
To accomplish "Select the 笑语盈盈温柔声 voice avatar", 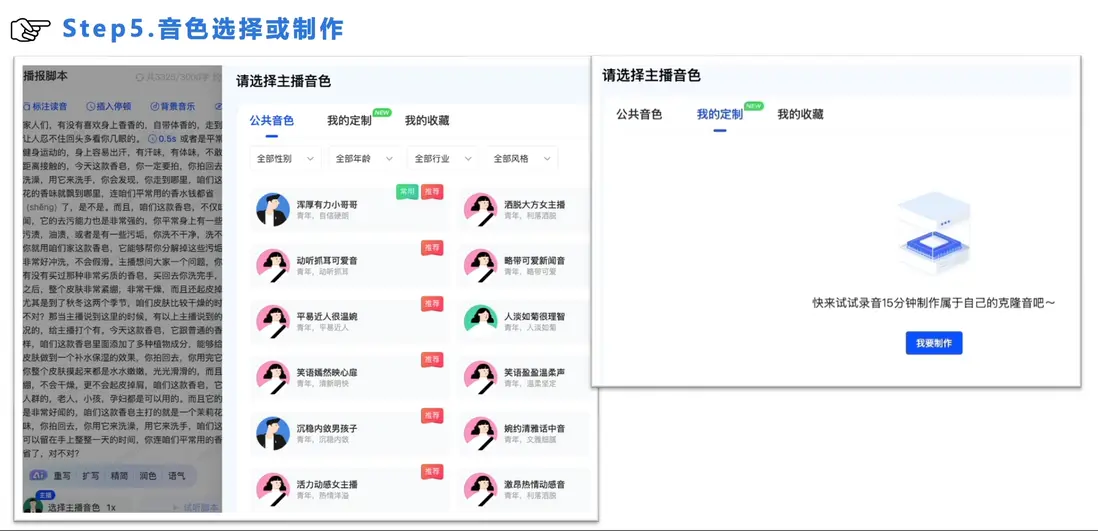I will coord(481,378).
